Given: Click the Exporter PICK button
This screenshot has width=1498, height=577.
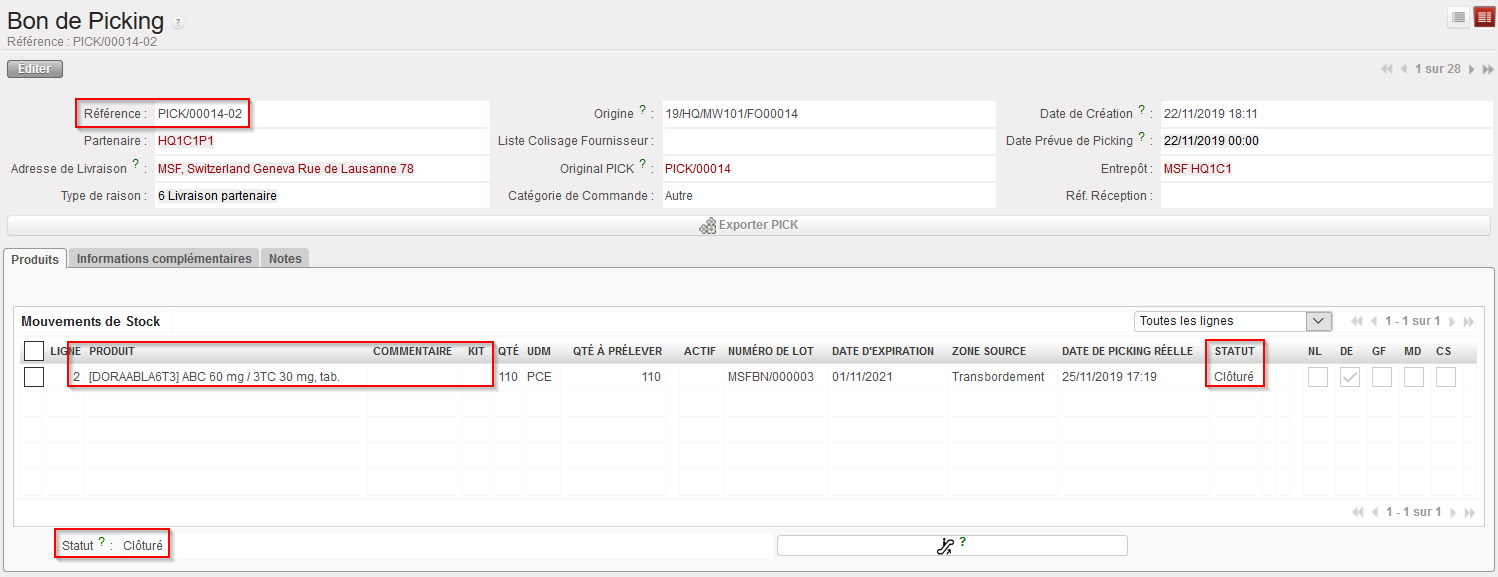Looking at the screenshot, I should (748, 225).
